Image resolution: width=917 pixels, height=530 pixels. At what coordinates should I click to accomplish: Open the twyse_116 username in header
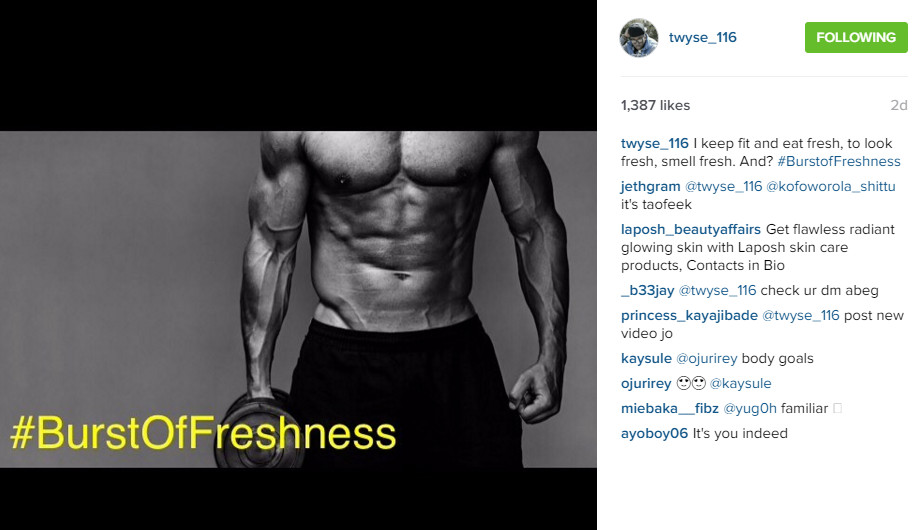(702, 37)
